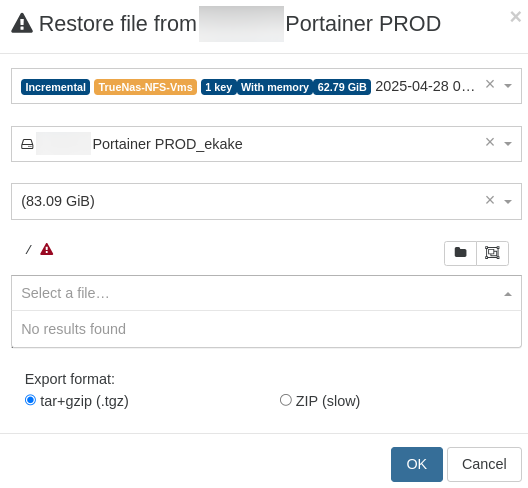Click the disk drive icon in the disk selector

coord(27,144)
